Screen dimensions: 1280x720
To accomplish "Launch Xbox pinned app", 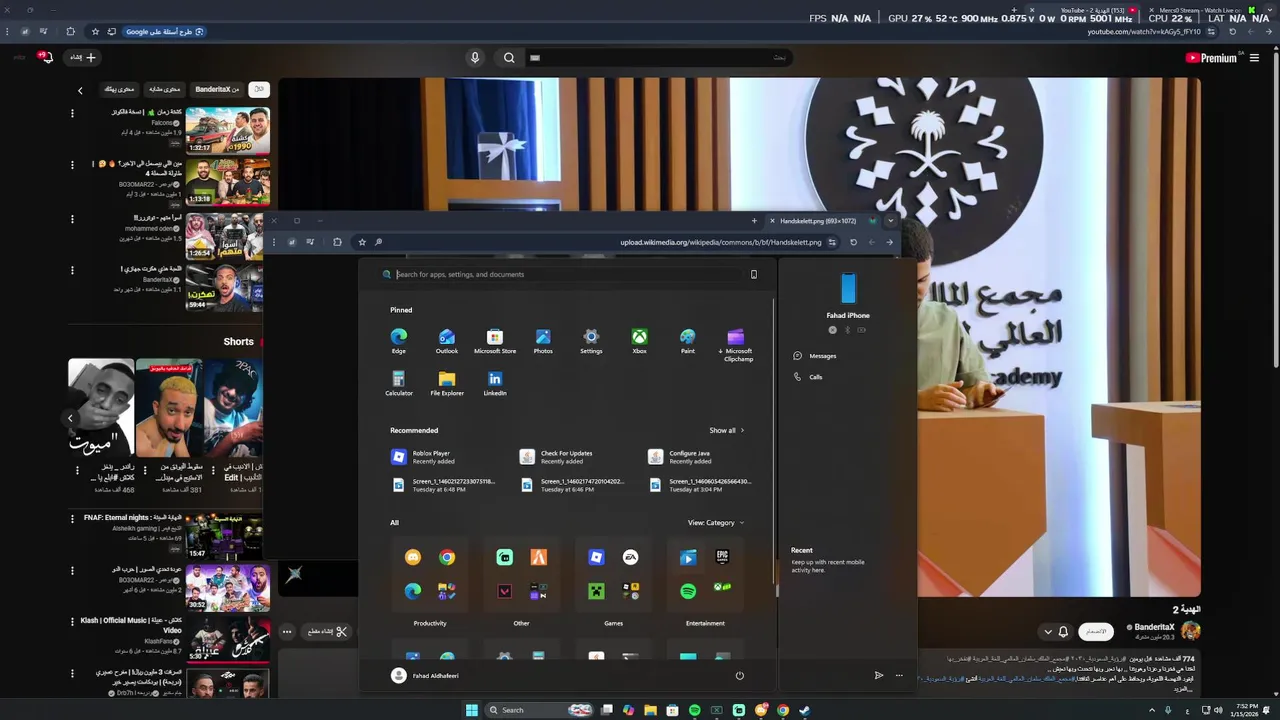I will click(639, 341).
